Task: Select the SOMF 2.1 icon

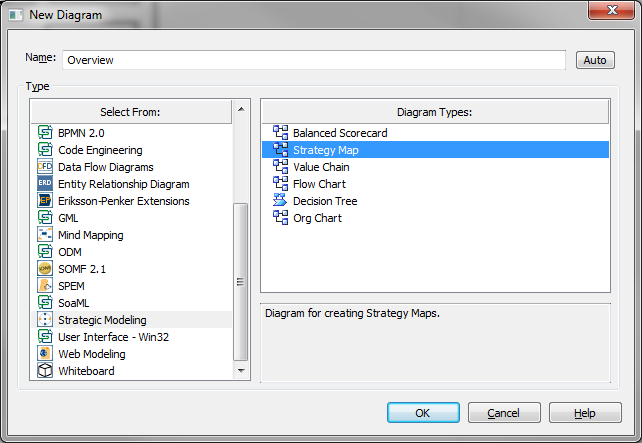Action: pyautogui.click(x=45, y=269)
